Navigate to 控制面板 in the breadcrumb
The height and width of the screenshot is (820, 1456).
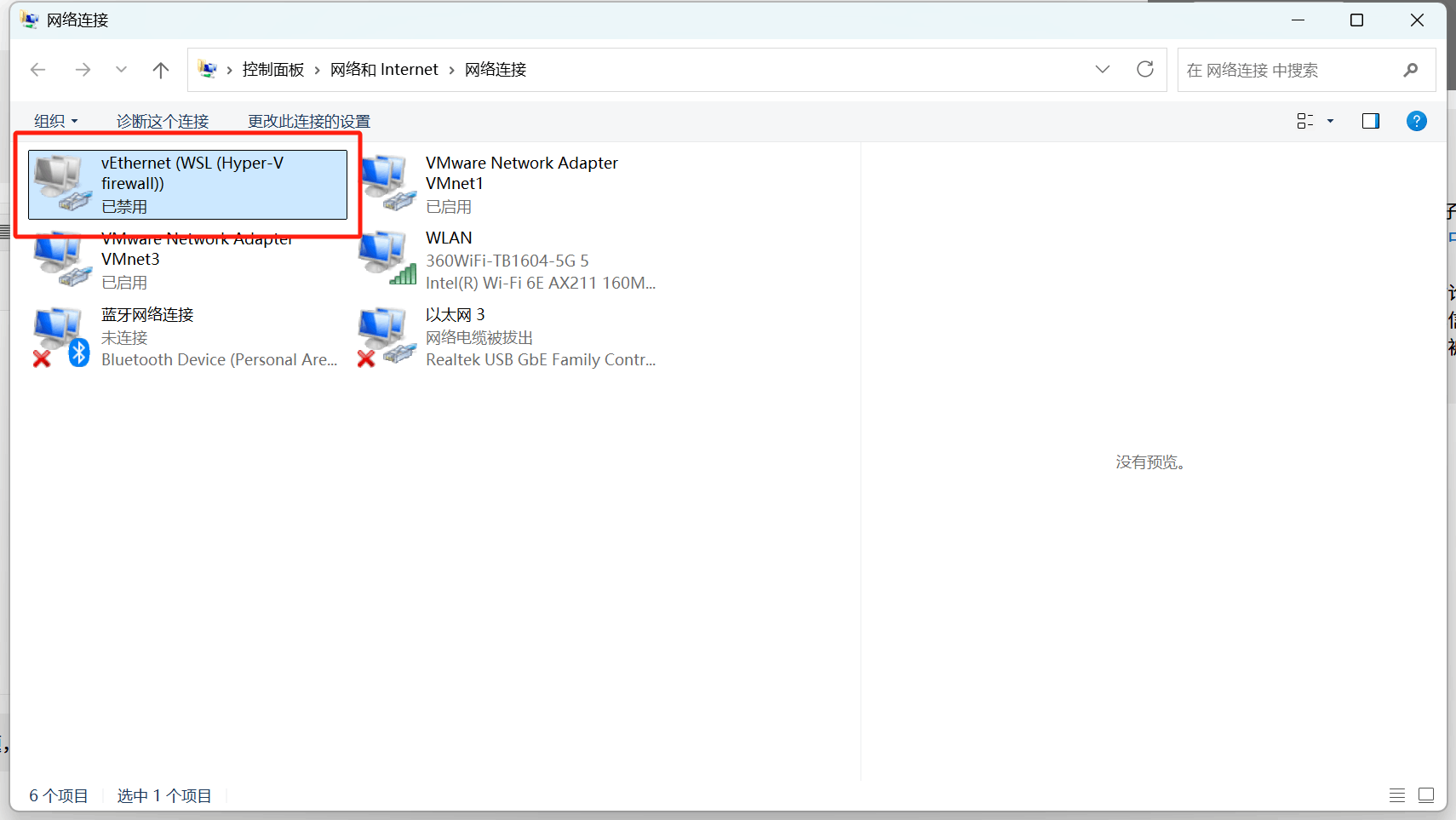[272, 69]
